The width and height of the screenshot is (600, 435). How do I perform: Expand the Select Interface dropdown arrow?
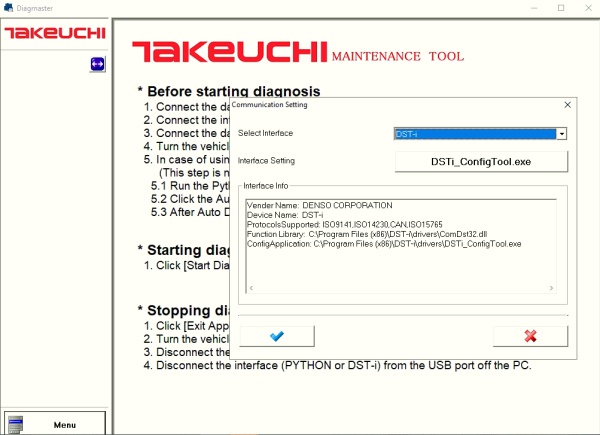click(x=561, y=134)
